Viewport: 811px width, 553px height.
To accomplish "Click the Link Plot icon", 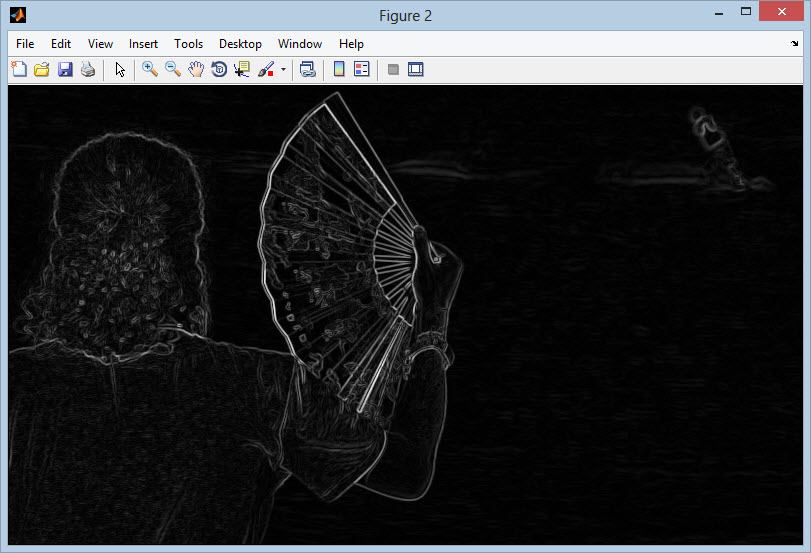I will [x=308, y=69].
